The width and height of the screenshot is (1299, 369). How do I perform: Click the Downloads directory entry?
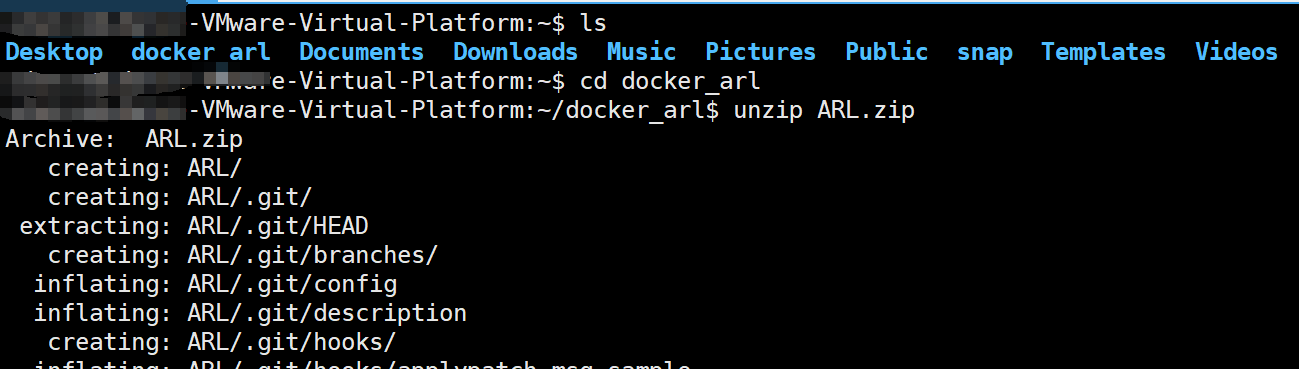[x=515, y=52]
